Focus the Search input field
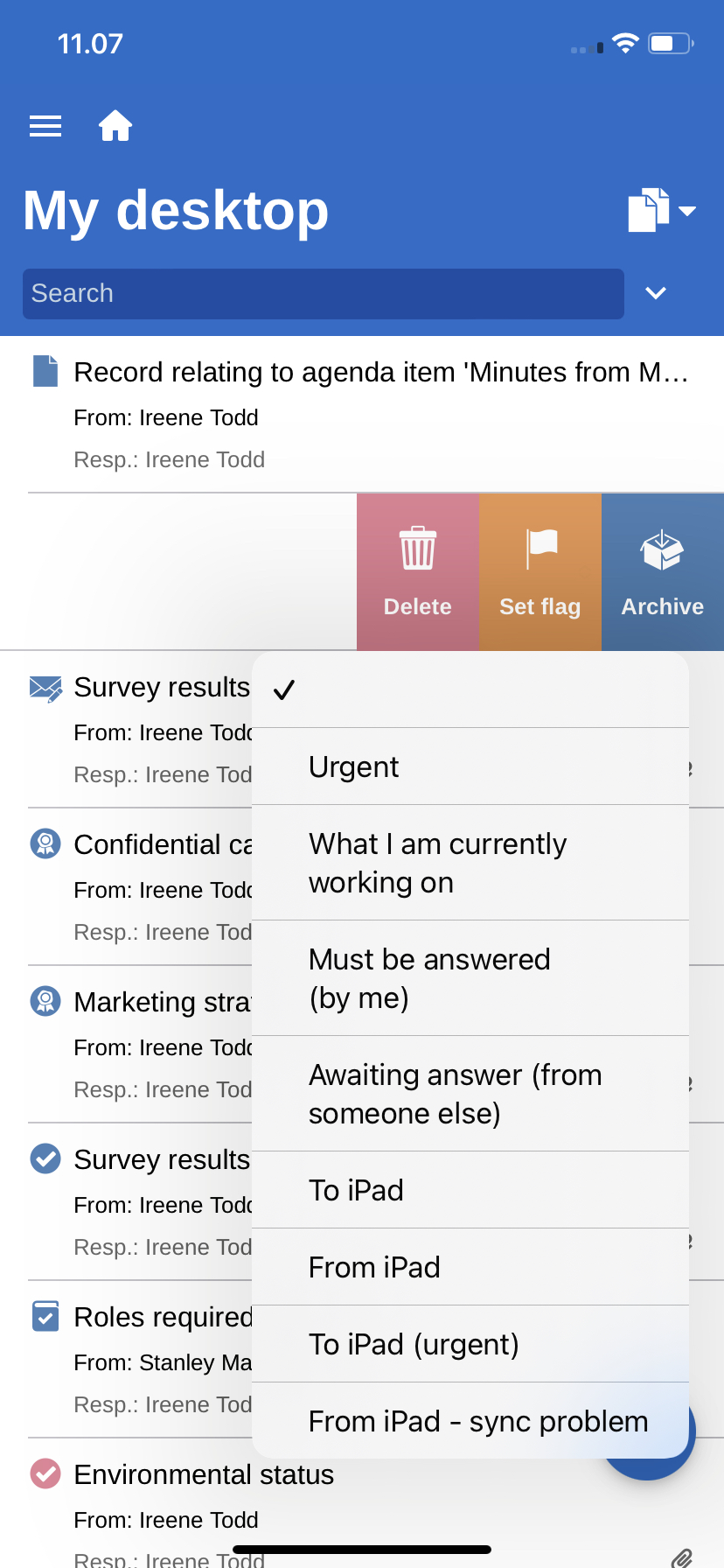 pos(324,293)
